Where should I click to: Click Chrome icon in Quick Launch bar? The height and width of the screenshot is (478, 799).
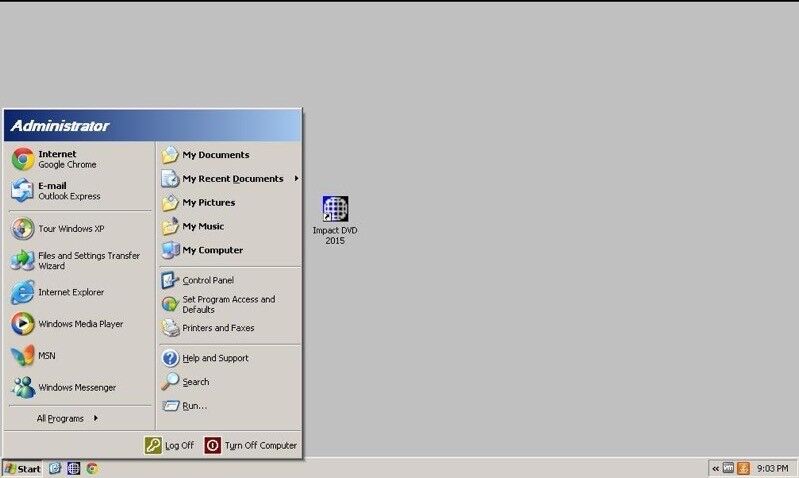92,468
